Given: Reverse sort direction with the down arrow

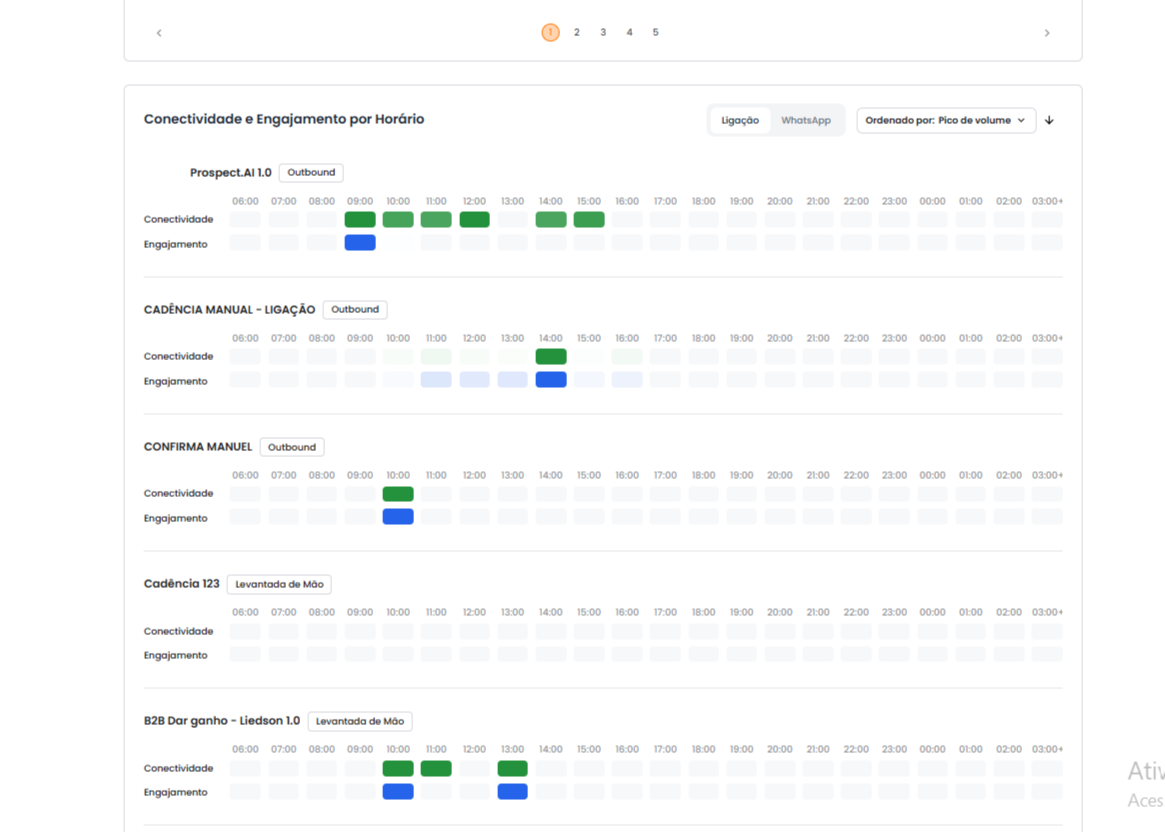Looking at the screenshot, I should pos(1049,120).
